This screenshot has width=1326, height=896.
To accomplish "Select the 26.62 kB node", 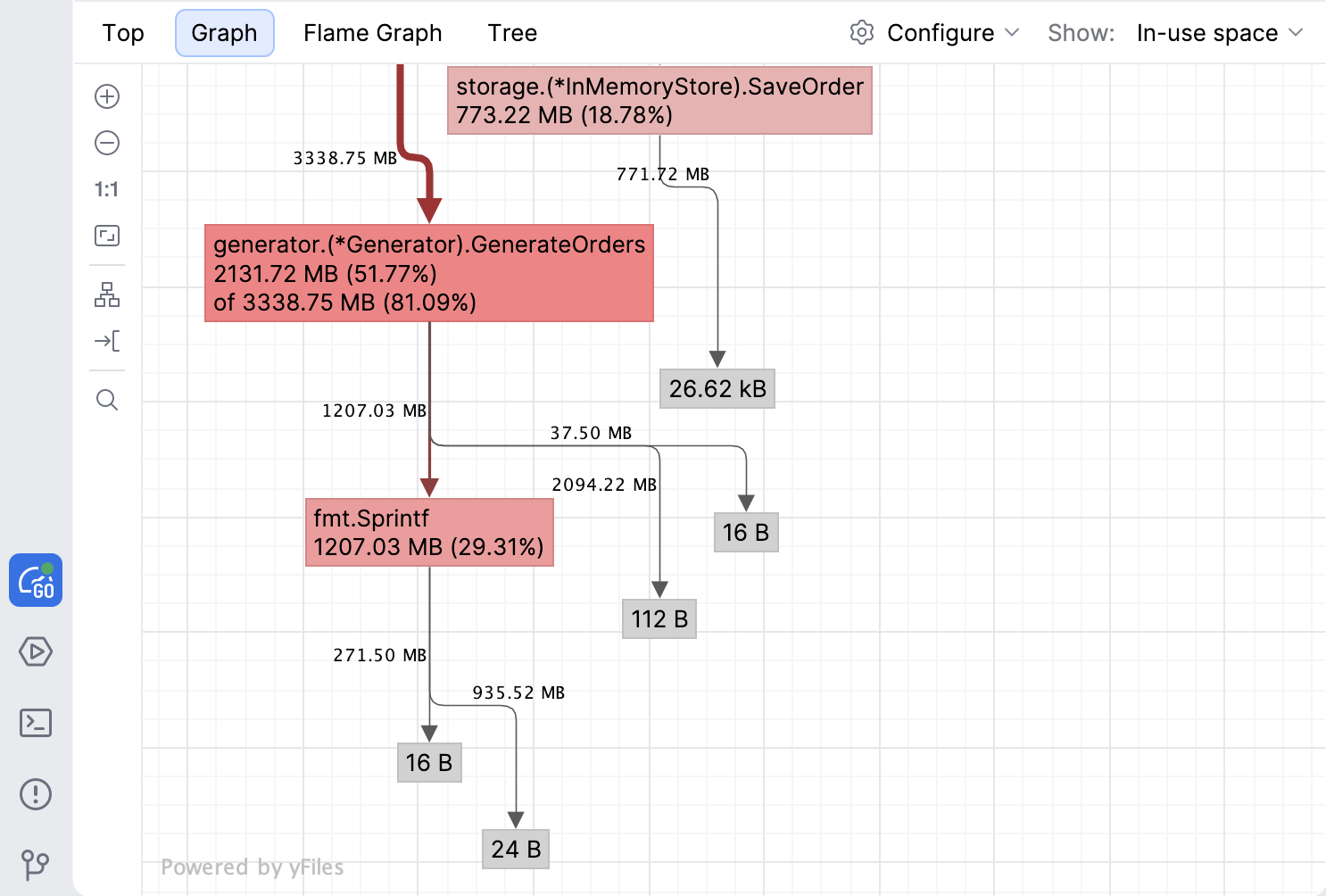I will pos(717,388).
